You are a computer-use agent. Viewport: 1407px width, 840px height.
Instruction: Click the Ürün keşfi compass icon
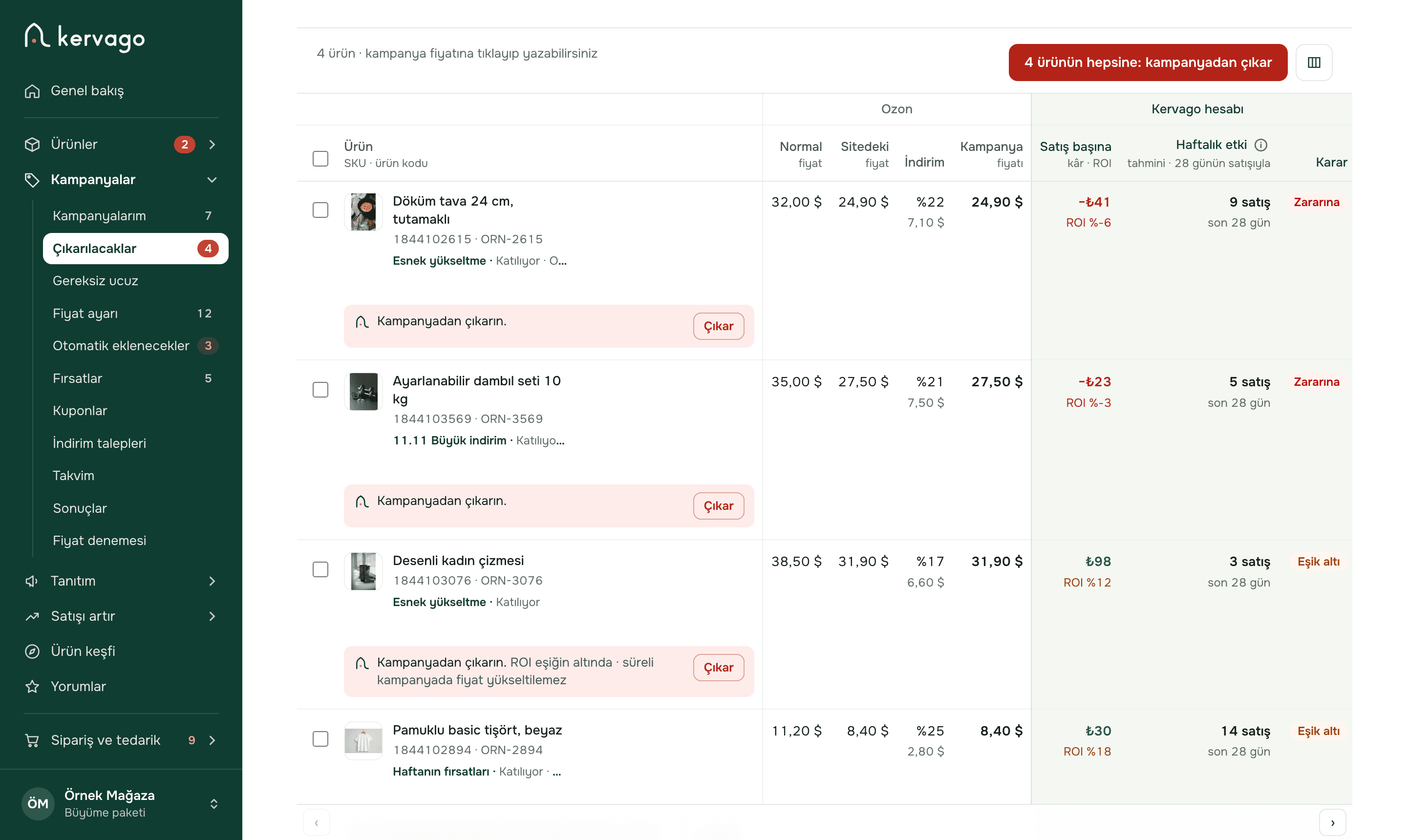pyautogui.click(x=32, y=651)
